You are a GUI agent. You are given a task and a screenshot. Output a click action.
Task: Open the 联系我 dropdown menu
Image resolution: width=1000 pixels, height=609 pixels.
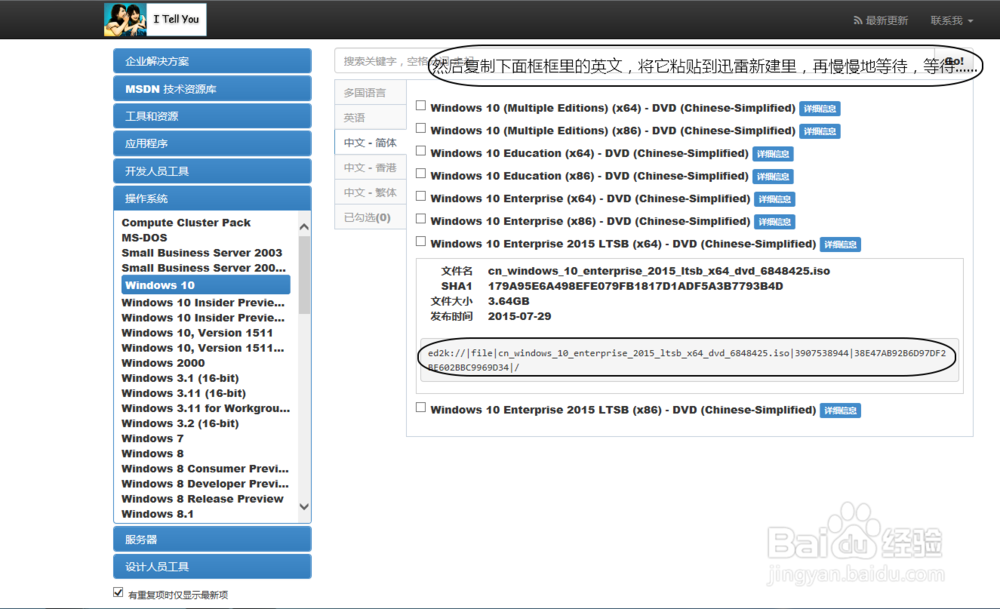(x=952, y=20)
